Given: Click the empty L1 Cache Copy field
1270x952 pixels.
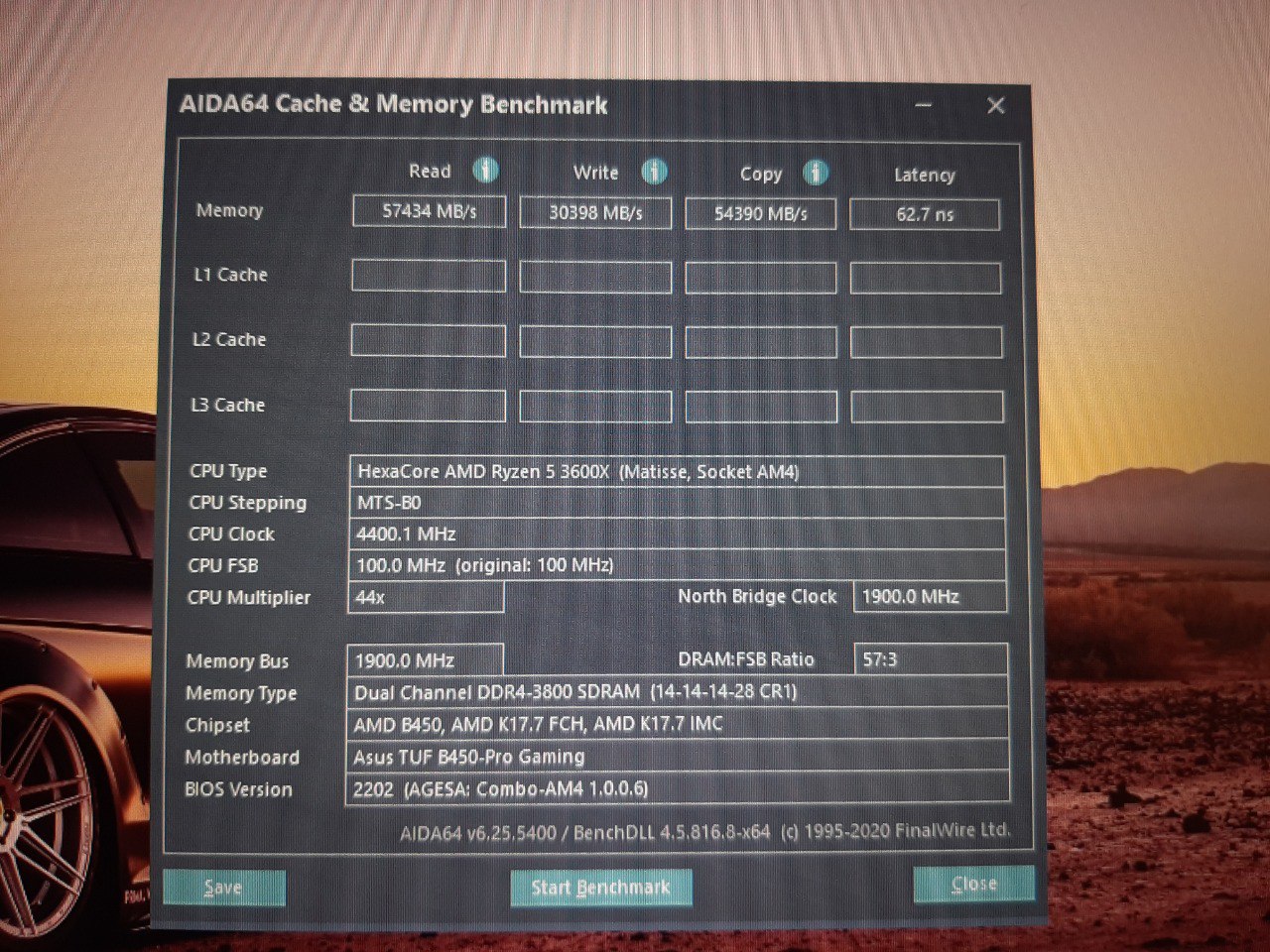Looking at the screenshot, I should pos(761,278).
